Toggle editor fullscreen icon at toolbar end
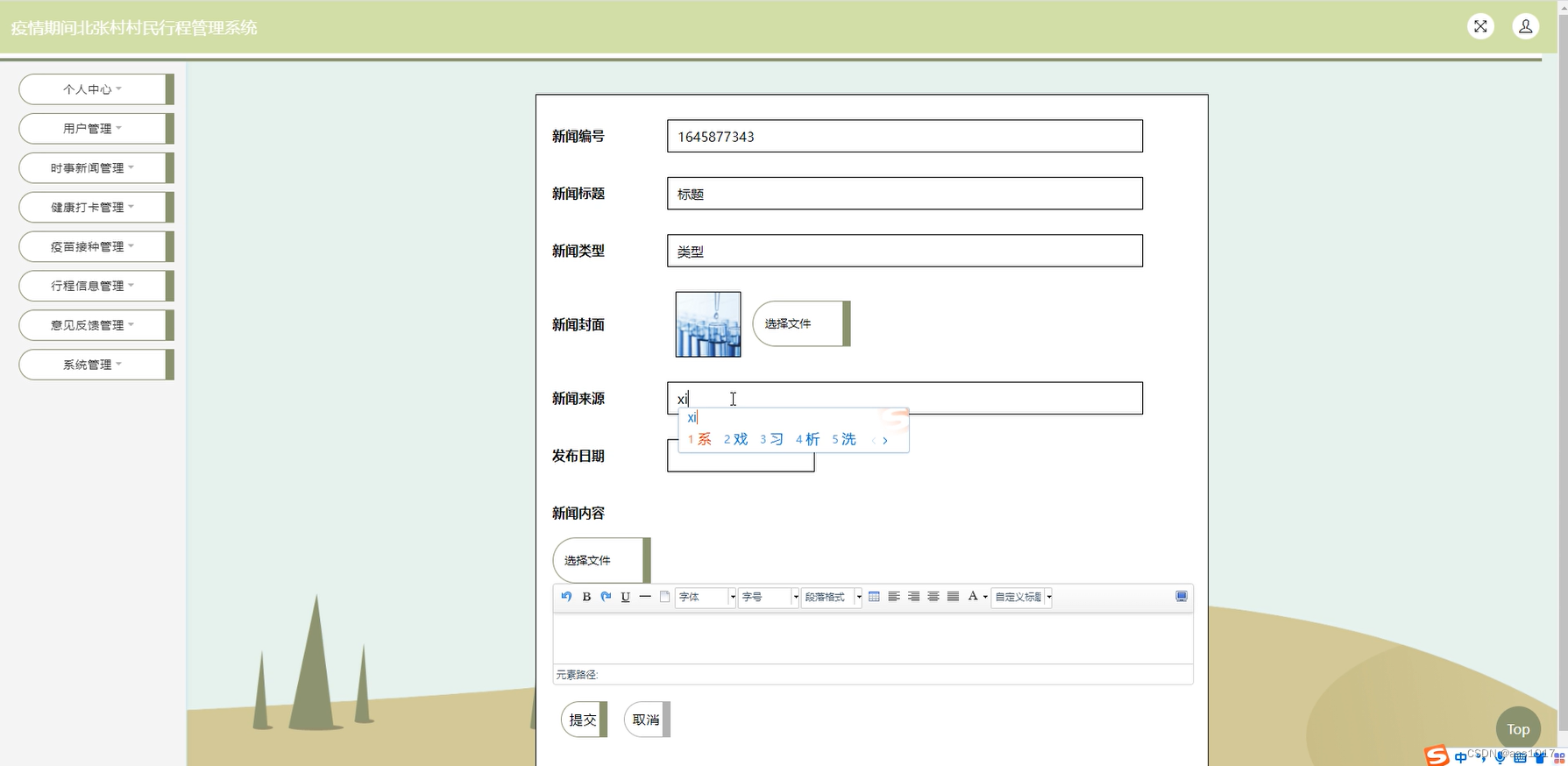Image resolution: width=1568 pixels, height=766 pixels. tap(1181, 596)
